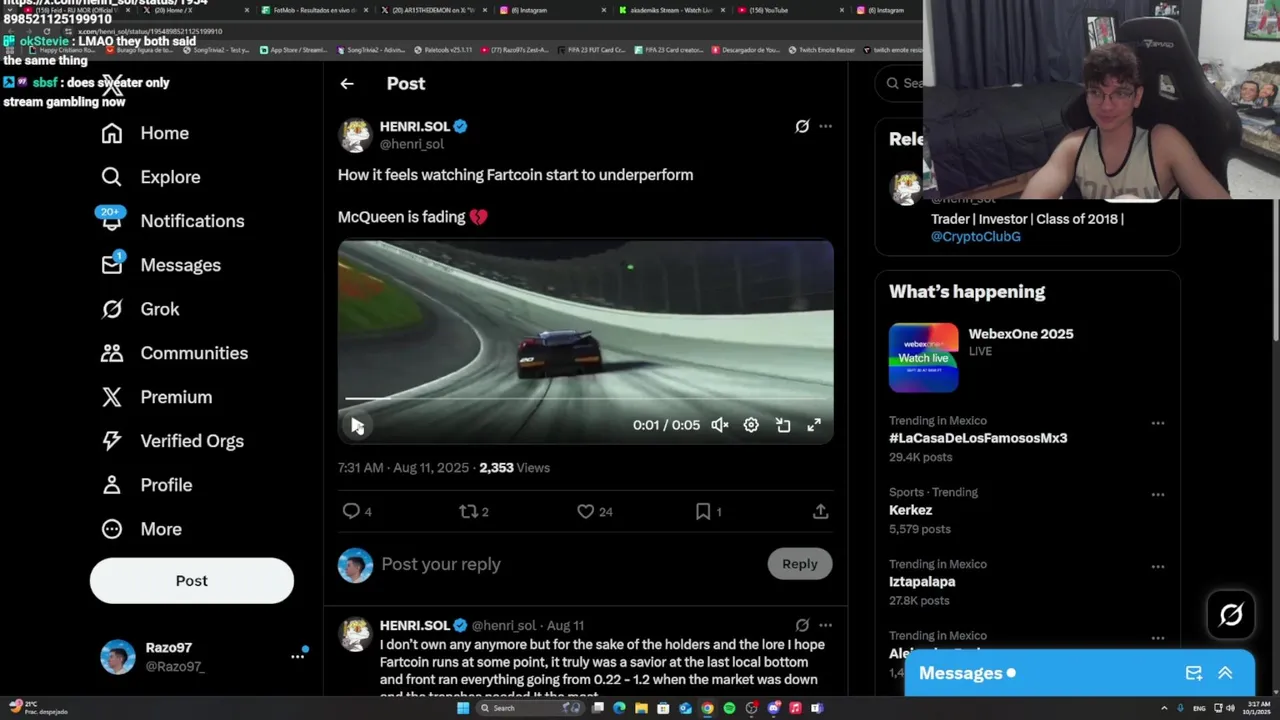Play the McQueen video
The height and width of the screenshot is (720, 1280).
[357, 425]
